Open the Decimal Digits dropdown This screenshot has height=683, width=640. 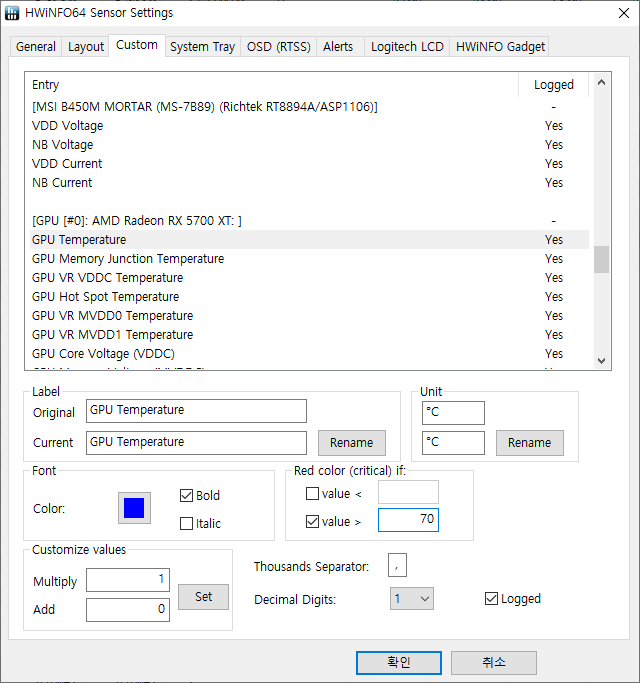pyautogui.click(x=412, y=598)
